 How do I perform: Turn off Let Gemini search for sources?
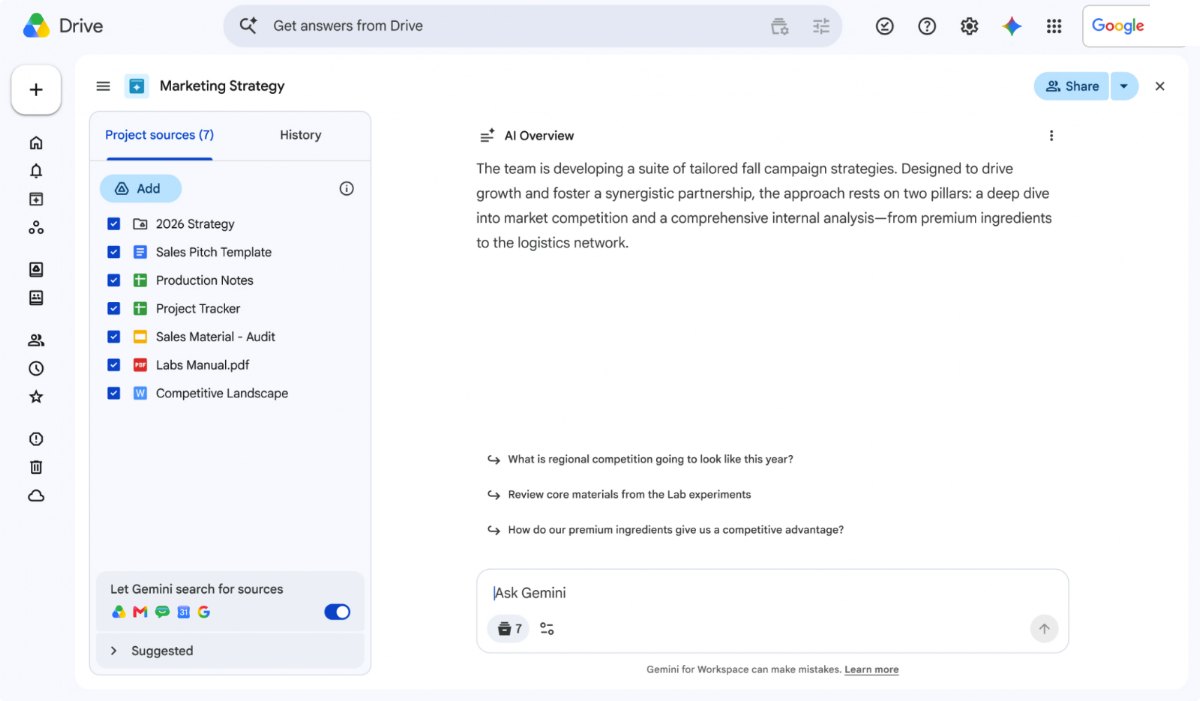[x=337, y=612]
